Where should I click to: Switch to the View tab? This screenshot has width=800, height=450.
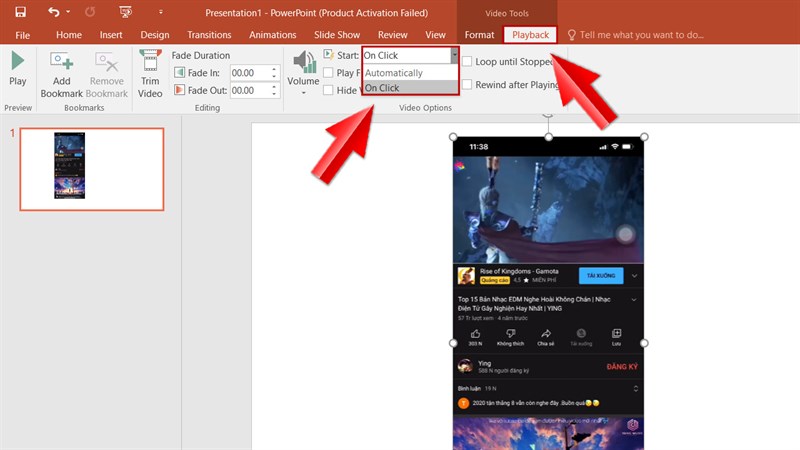point(435,35)
